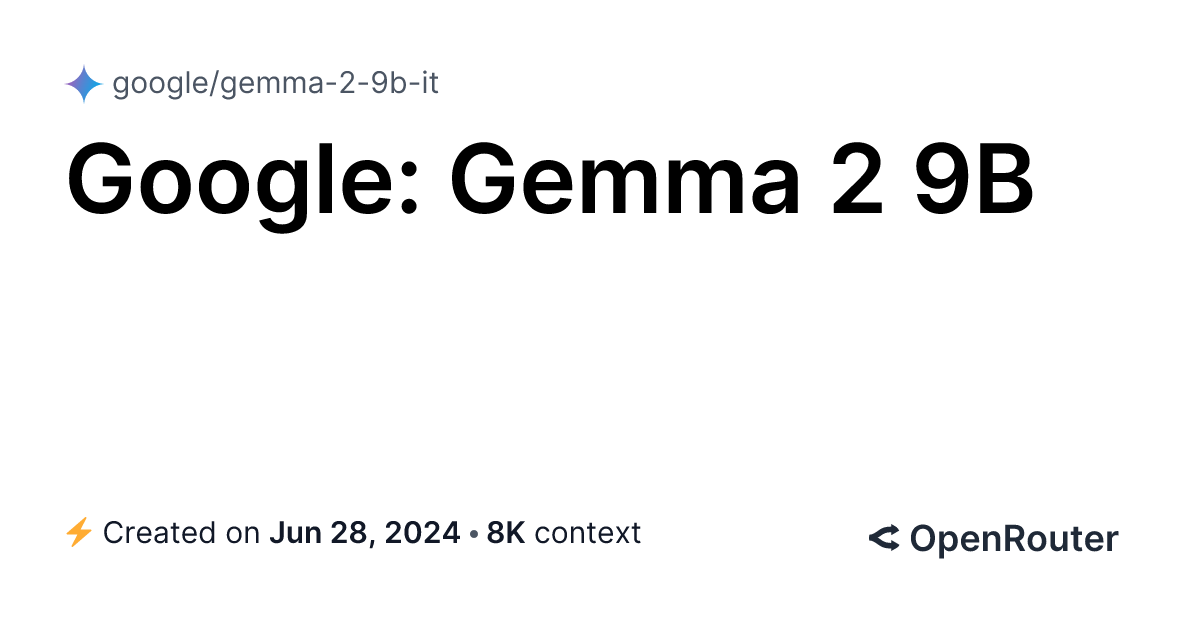
Task: Click the bullet separator before 8K
Action: click(x=474, y=533)
